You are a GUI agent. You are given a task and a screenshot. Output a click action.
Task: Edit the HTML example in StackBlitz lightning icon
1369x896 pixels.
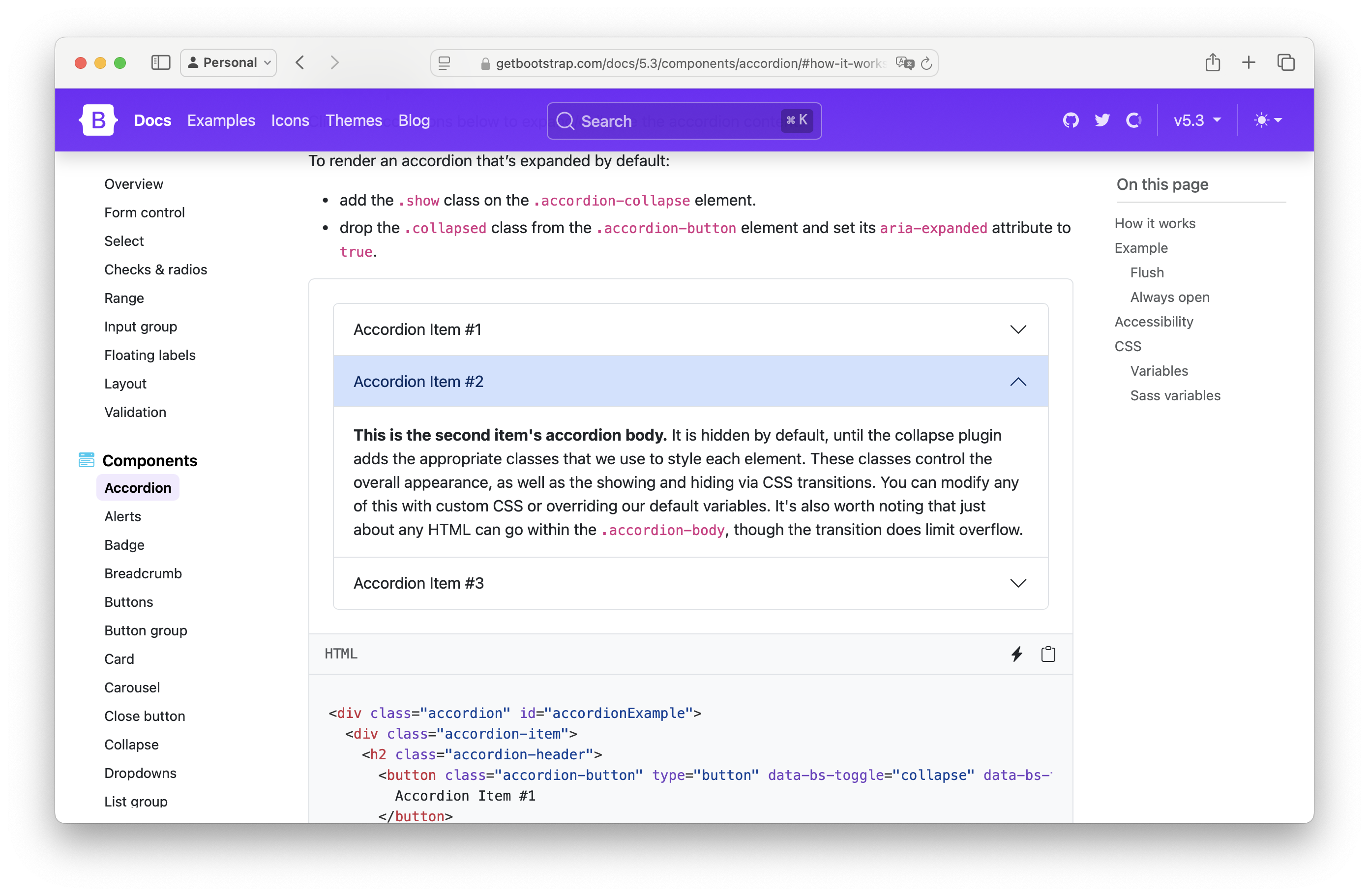click(1017, 654)
